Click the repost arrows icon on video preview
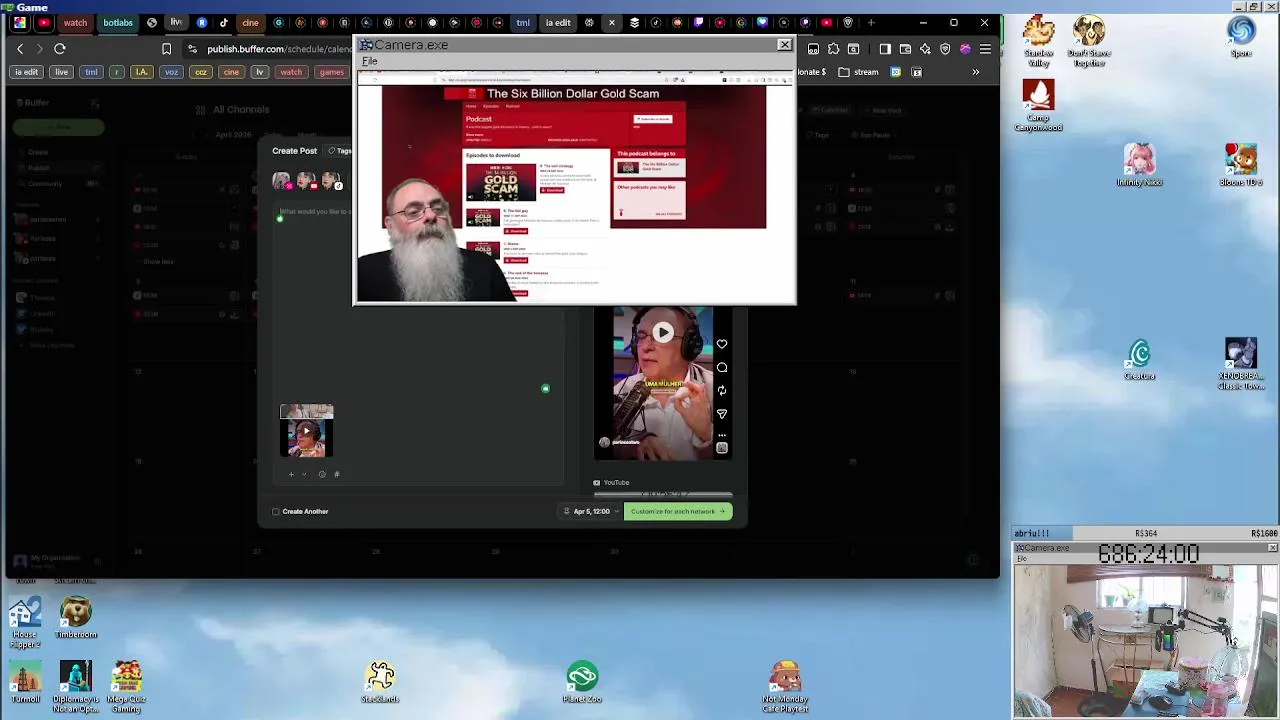The image size is (1280, 720). coord(722,390)
